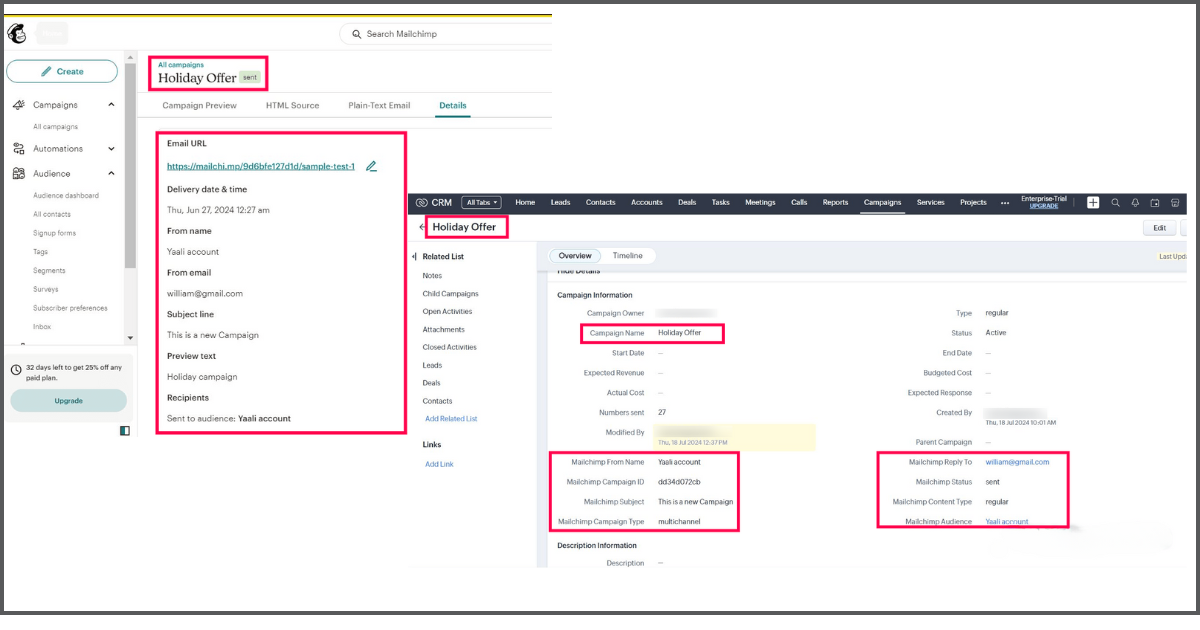The image size is (1200, 630).
Task: Edit the Email URL using the pencil icon
Action: click(371, 166)
